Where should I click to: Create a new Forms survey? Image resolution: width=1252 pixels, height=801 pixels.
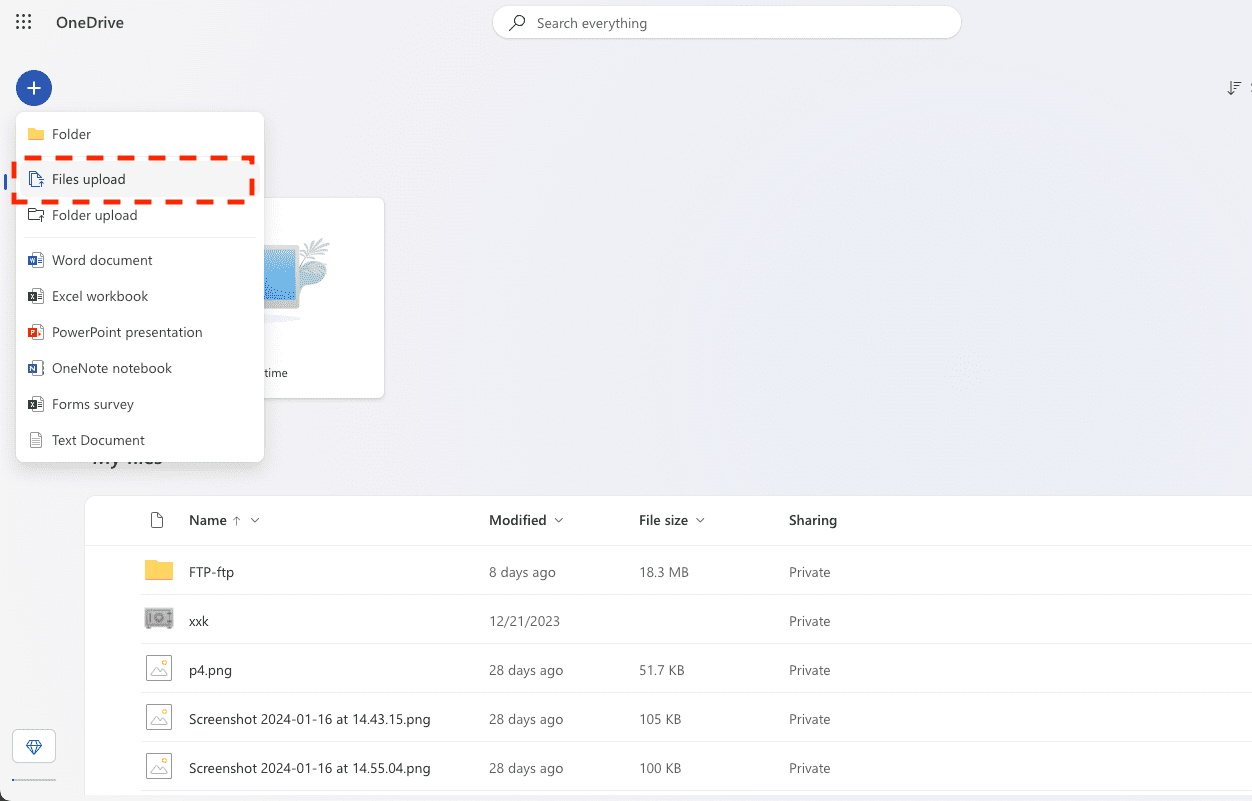(x=140, y=404)
